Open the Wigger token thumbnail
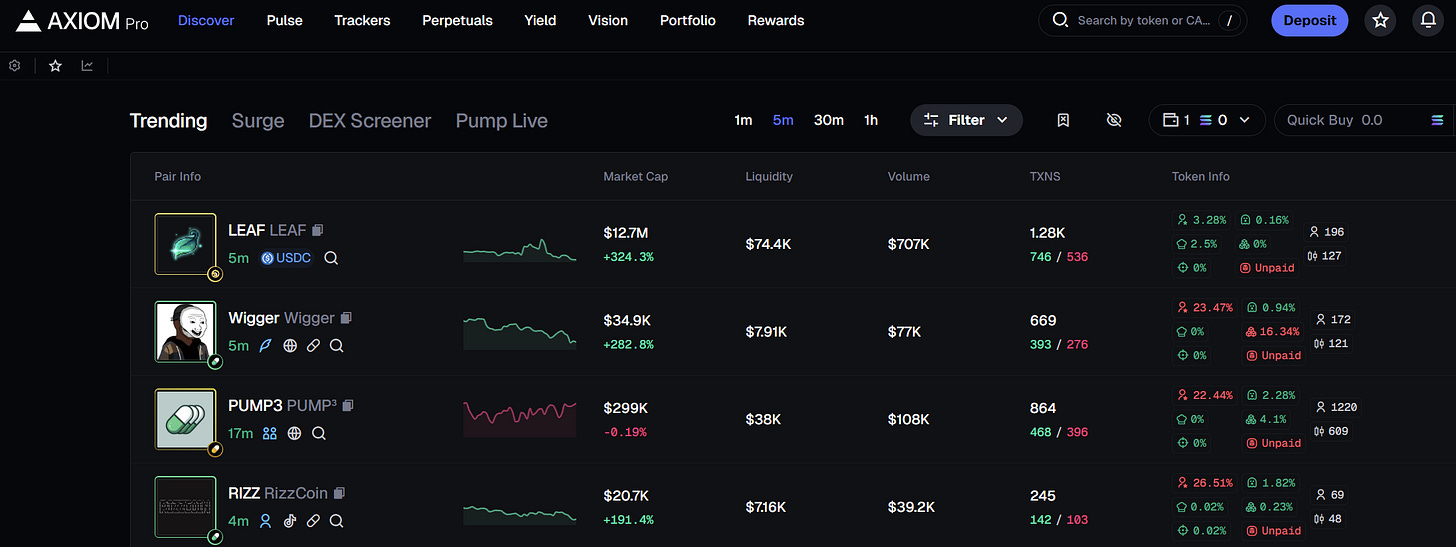Viewport: 1456px width, 547px height. (x=186, y=332)
